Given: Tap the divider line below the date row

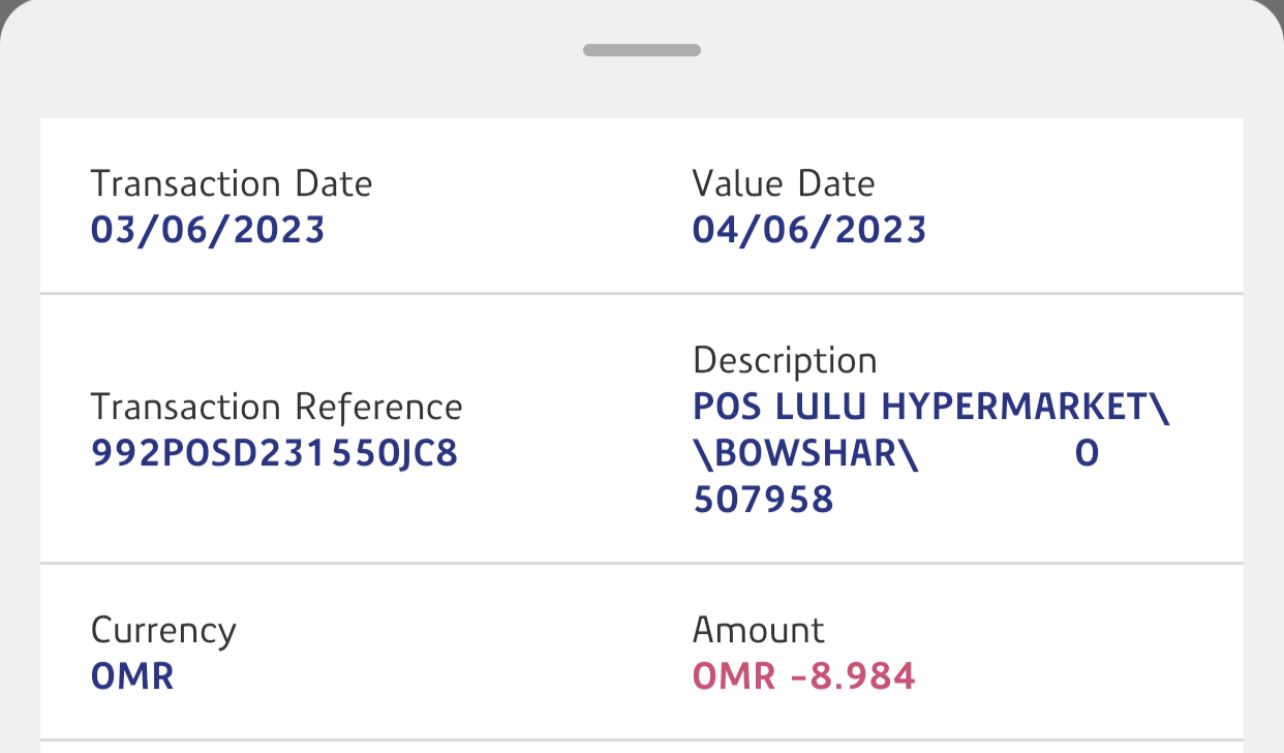Looking at the screenshot, I should pos(642,294).
